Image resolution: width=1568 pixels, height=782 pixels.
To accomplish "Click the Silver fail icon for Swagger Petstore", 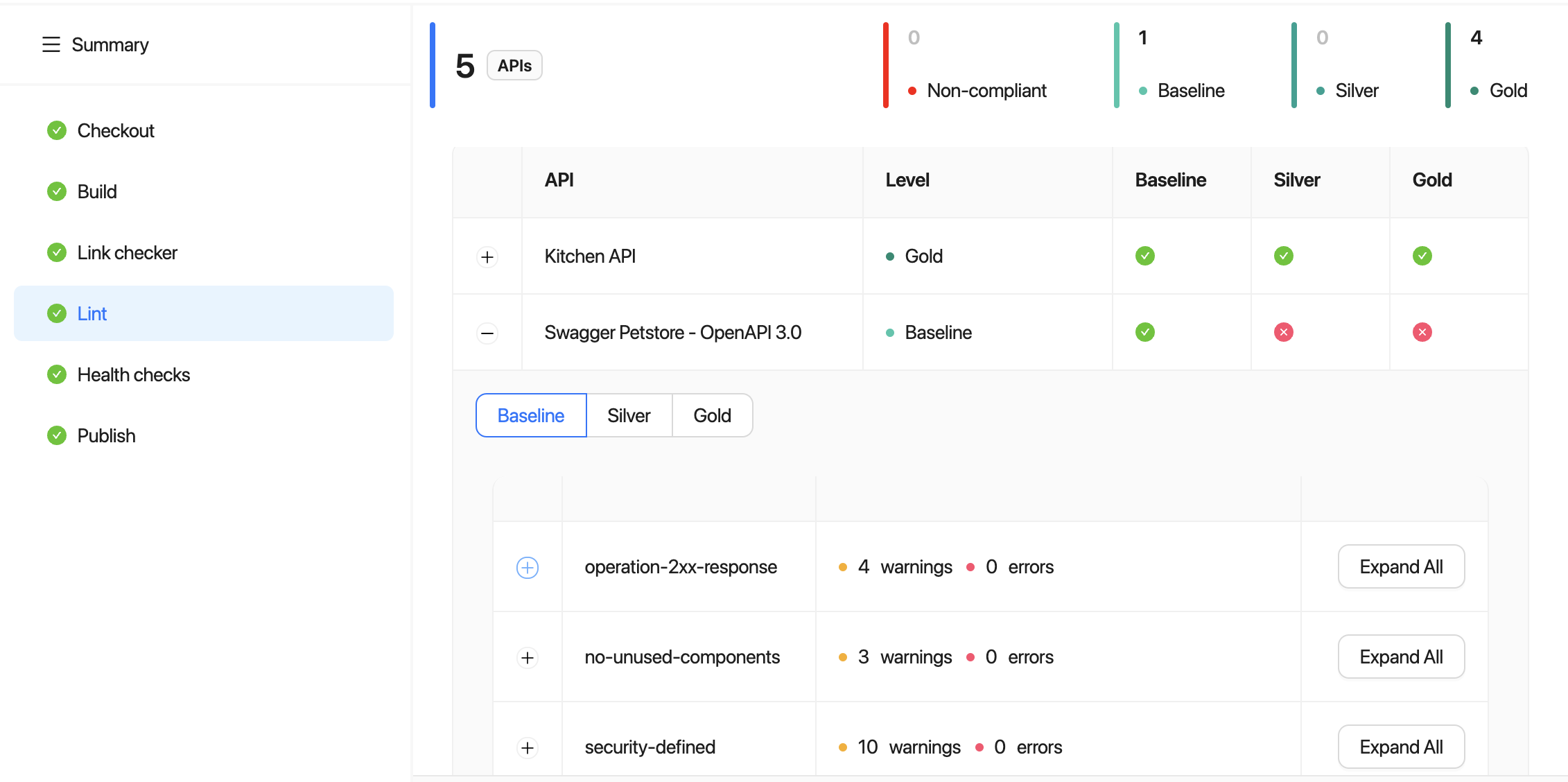I will pyautogui.click(x=1284, y=332).
